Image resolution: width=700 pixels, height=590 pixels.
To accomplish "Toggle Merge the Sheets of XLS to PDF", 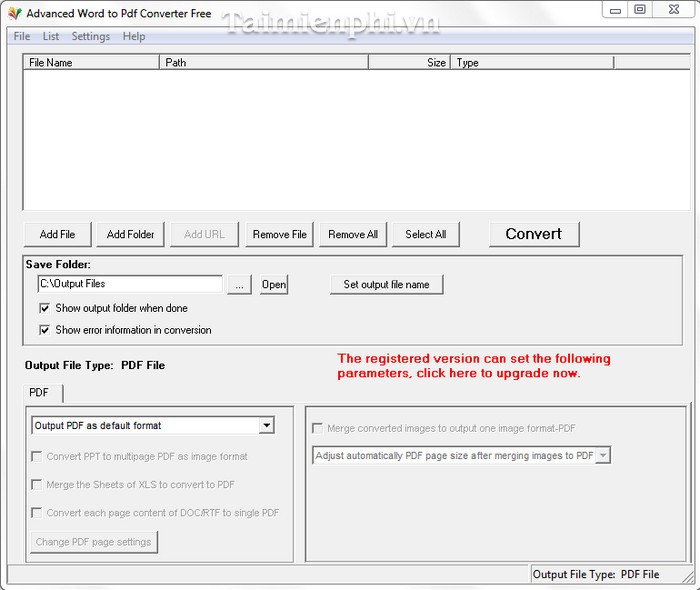I will pyautogui.click(x=37, y=484).
